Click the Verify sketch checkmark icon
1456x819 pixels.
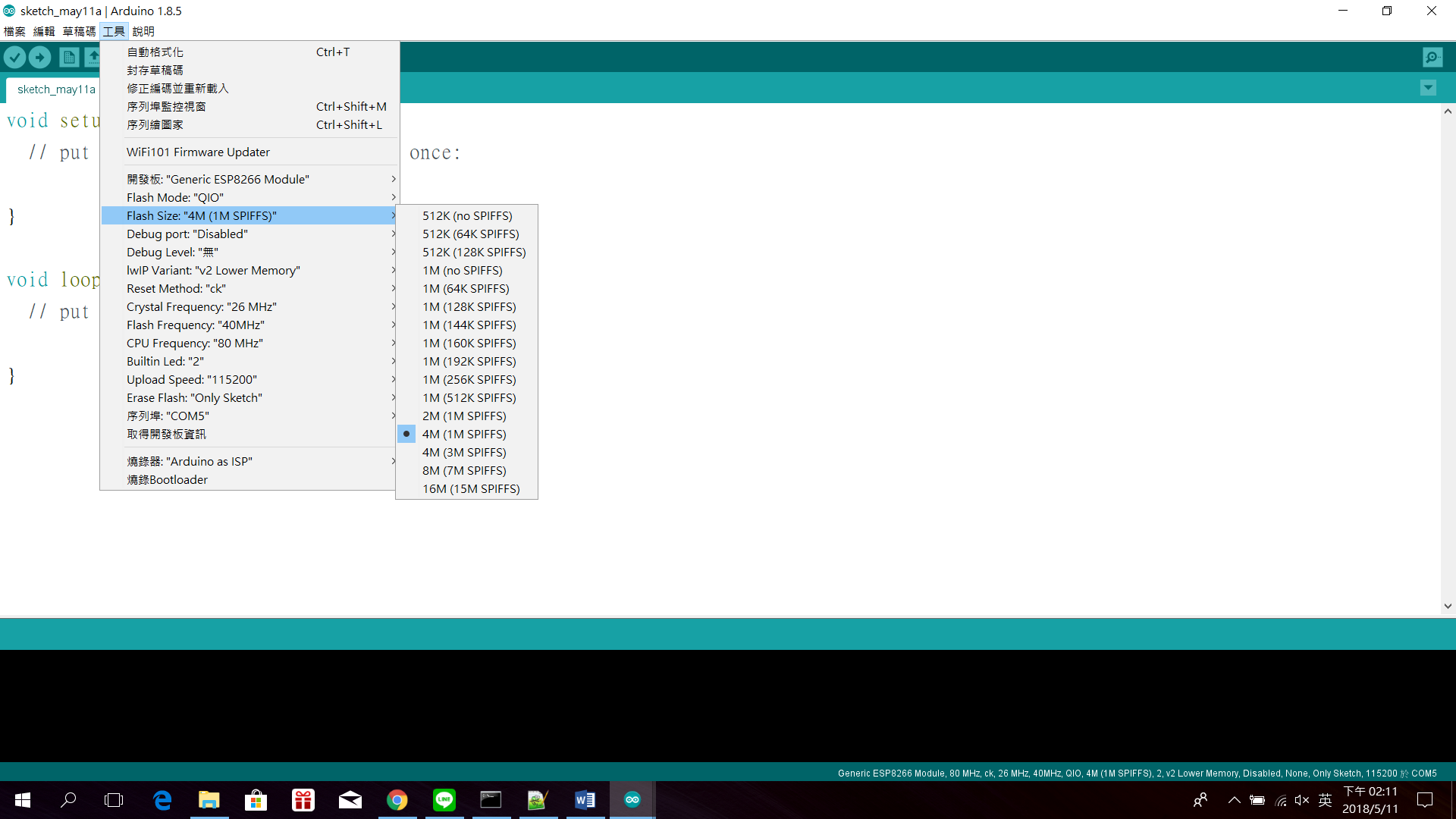pyautogui.click(x=15, y=57)
